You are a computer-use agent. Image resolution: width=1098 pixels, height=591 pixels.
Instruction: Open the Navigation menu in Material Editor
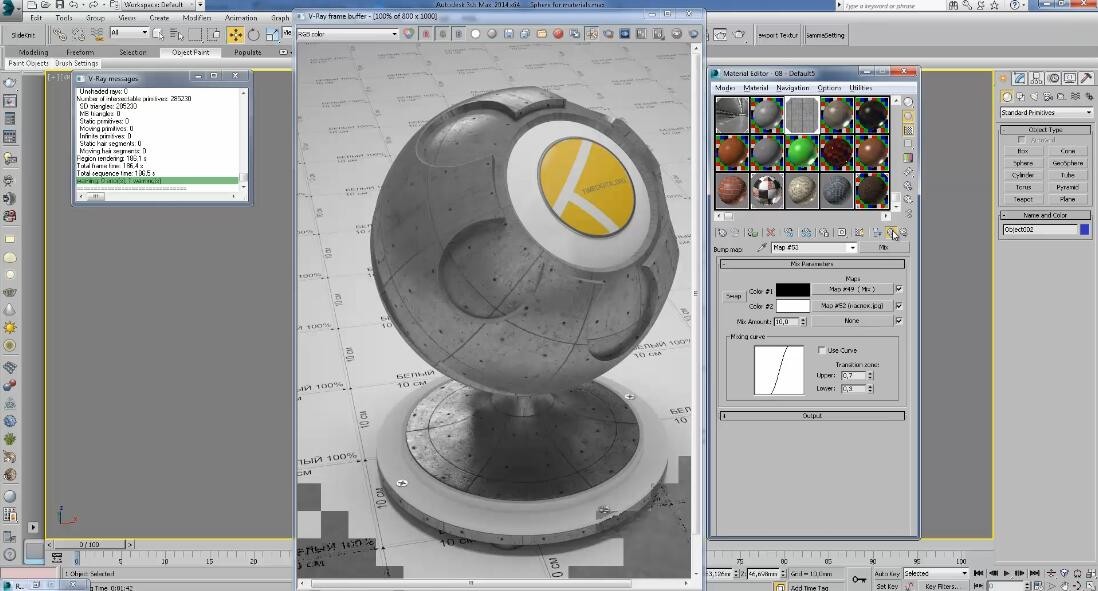click(793, 88)
